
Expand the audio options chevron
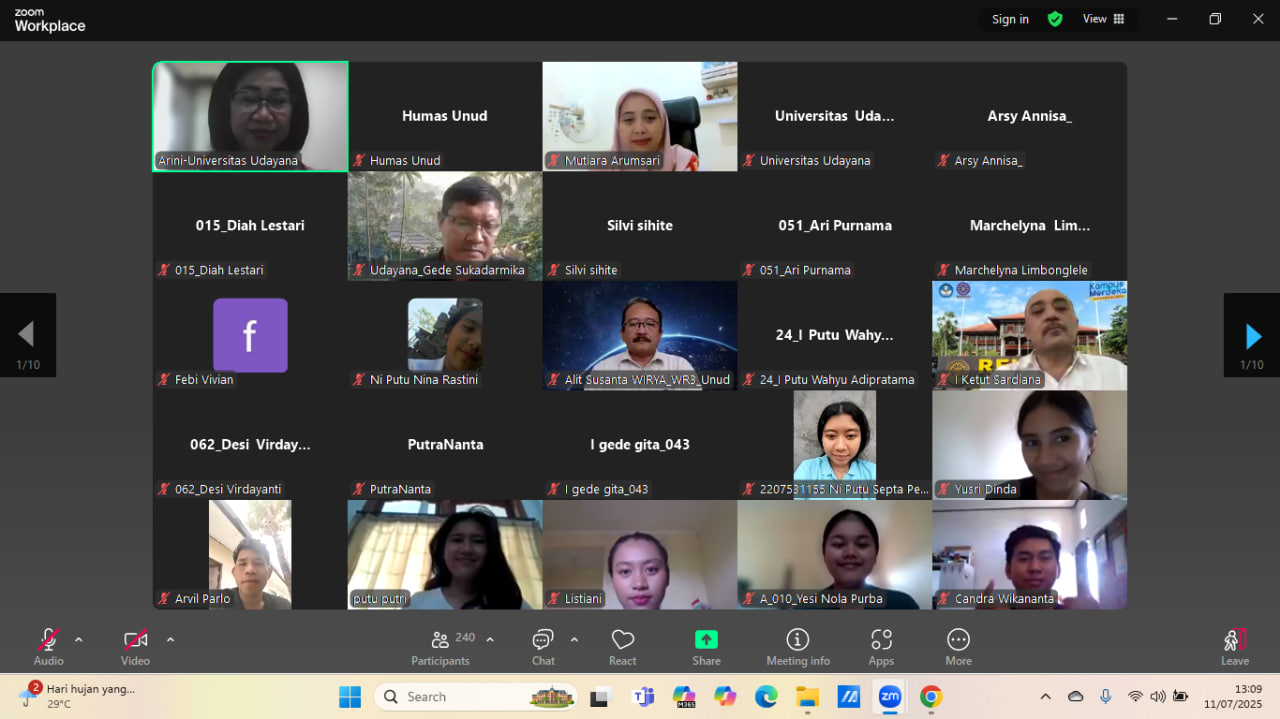click(79, 640)
